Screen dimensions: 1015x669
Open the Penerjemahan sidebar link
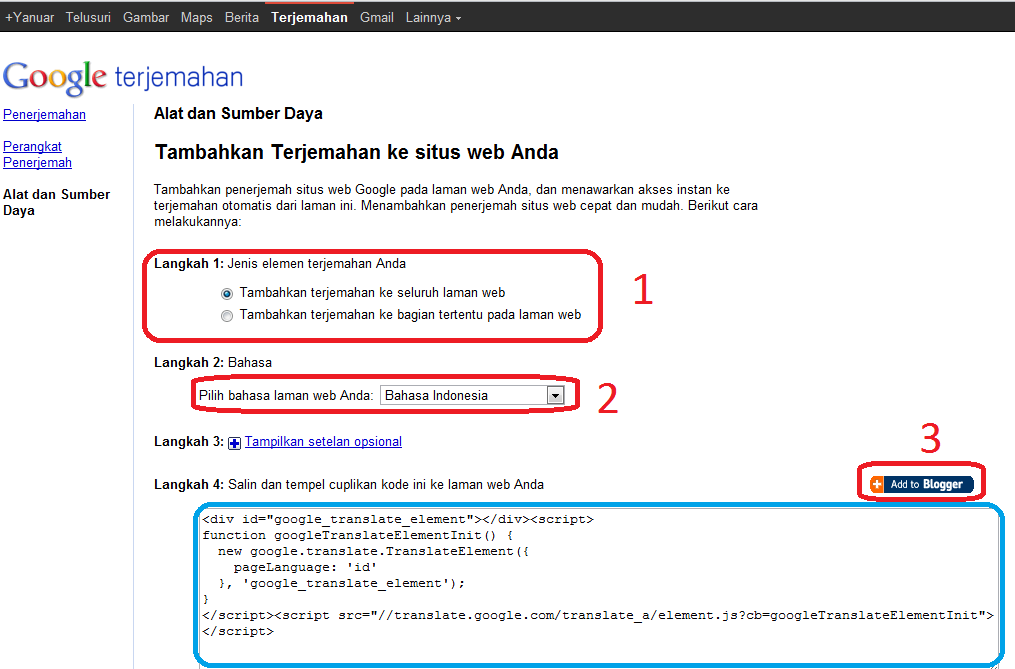[x=45, y=115]
